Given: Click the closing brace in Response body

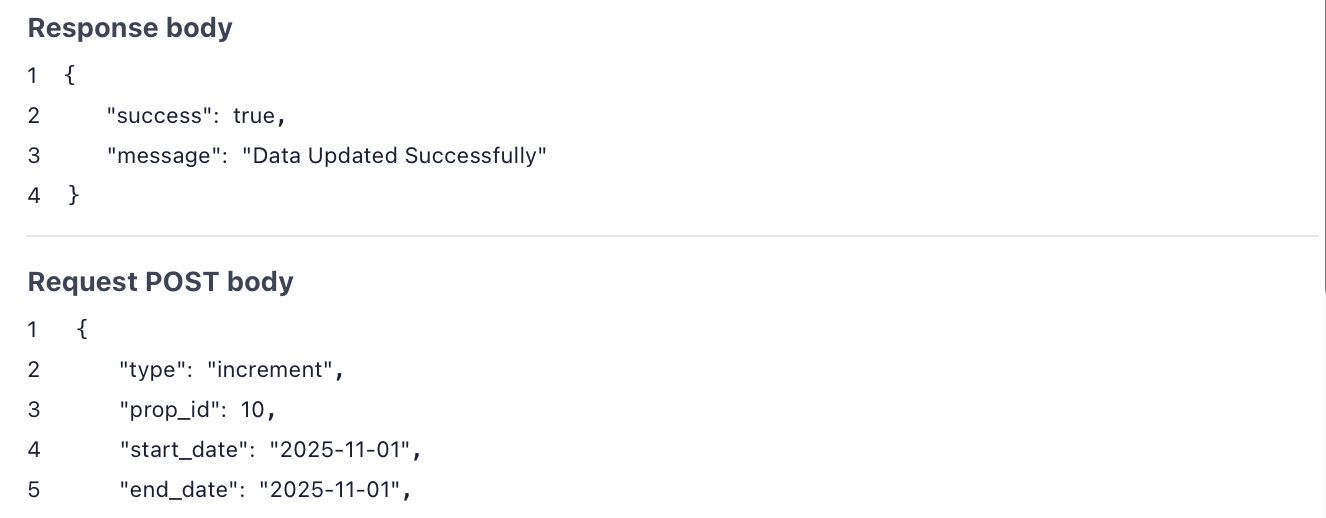Looking at the screenshot, I should 73,195.
